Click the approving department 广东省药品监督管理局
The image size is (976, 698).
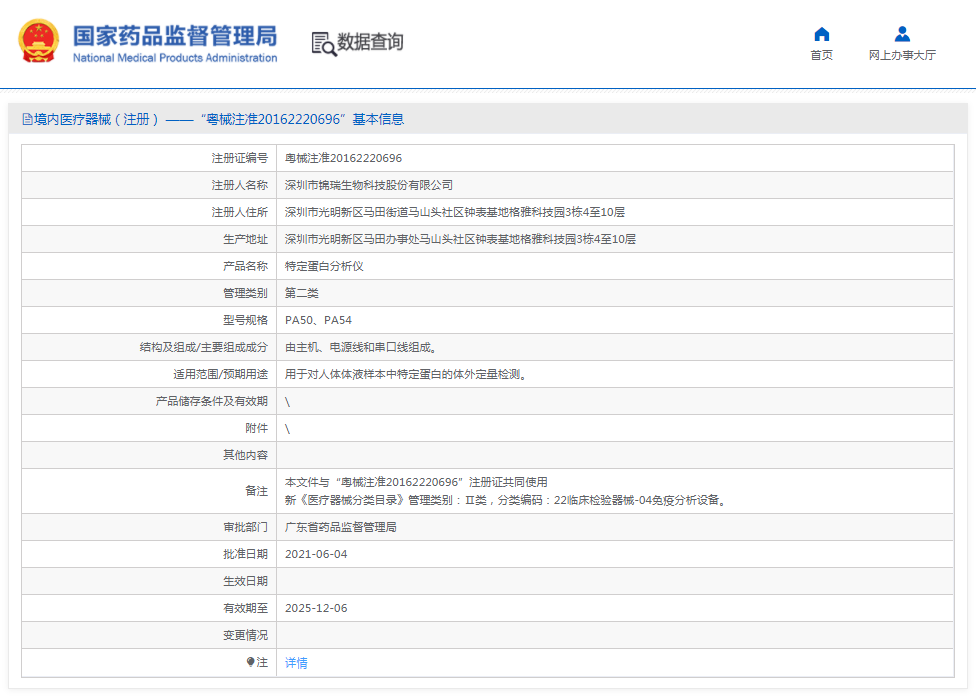click(340, 527)
